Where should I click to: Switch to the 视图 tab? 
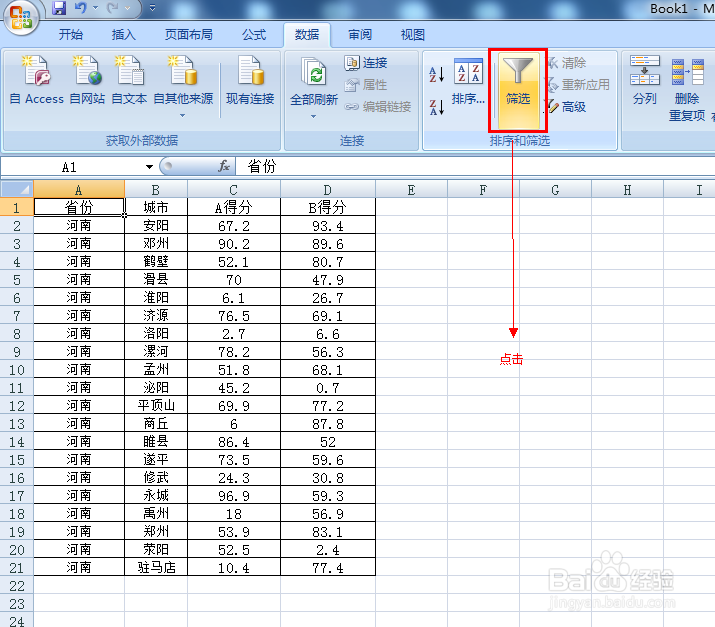click(x=413, y=35)
